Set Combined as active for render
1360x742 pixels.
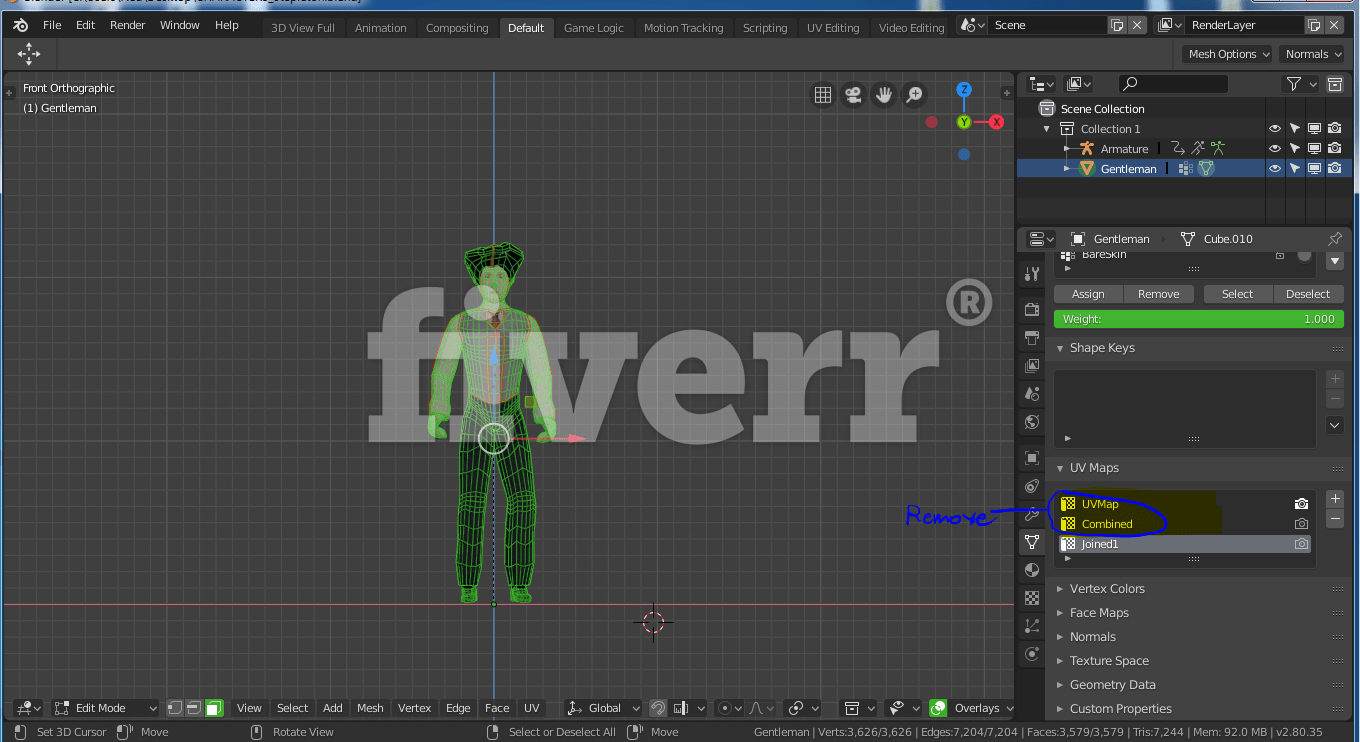(x=1301, y=524)
